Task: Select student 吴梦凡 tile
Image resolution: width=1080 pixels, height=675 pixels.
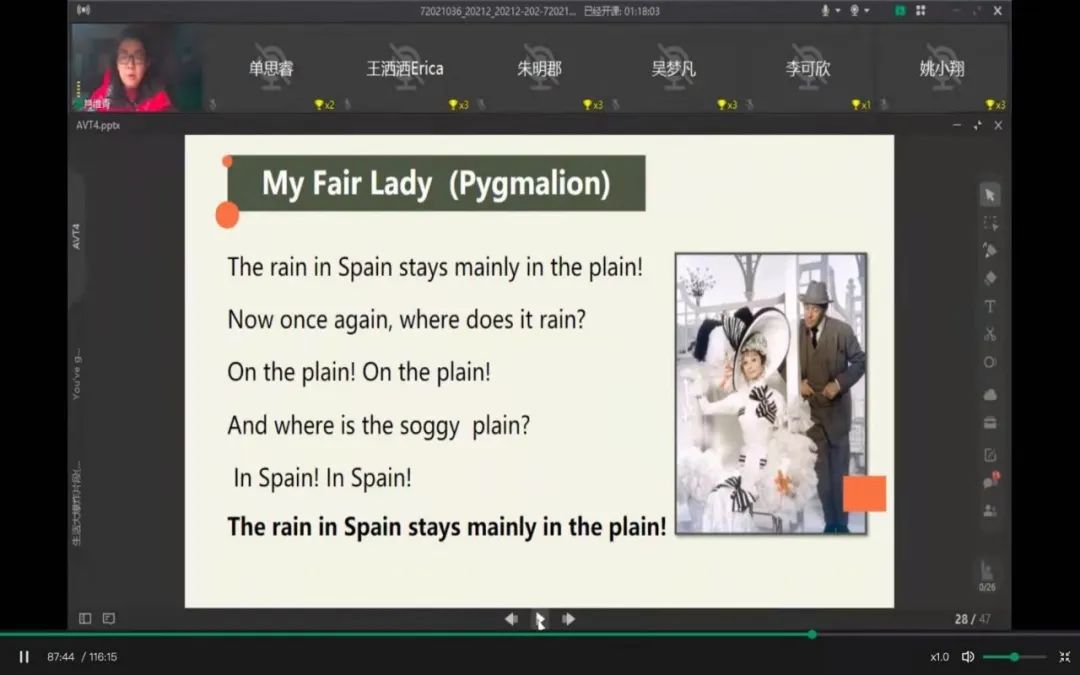Action: coord(674,68)
